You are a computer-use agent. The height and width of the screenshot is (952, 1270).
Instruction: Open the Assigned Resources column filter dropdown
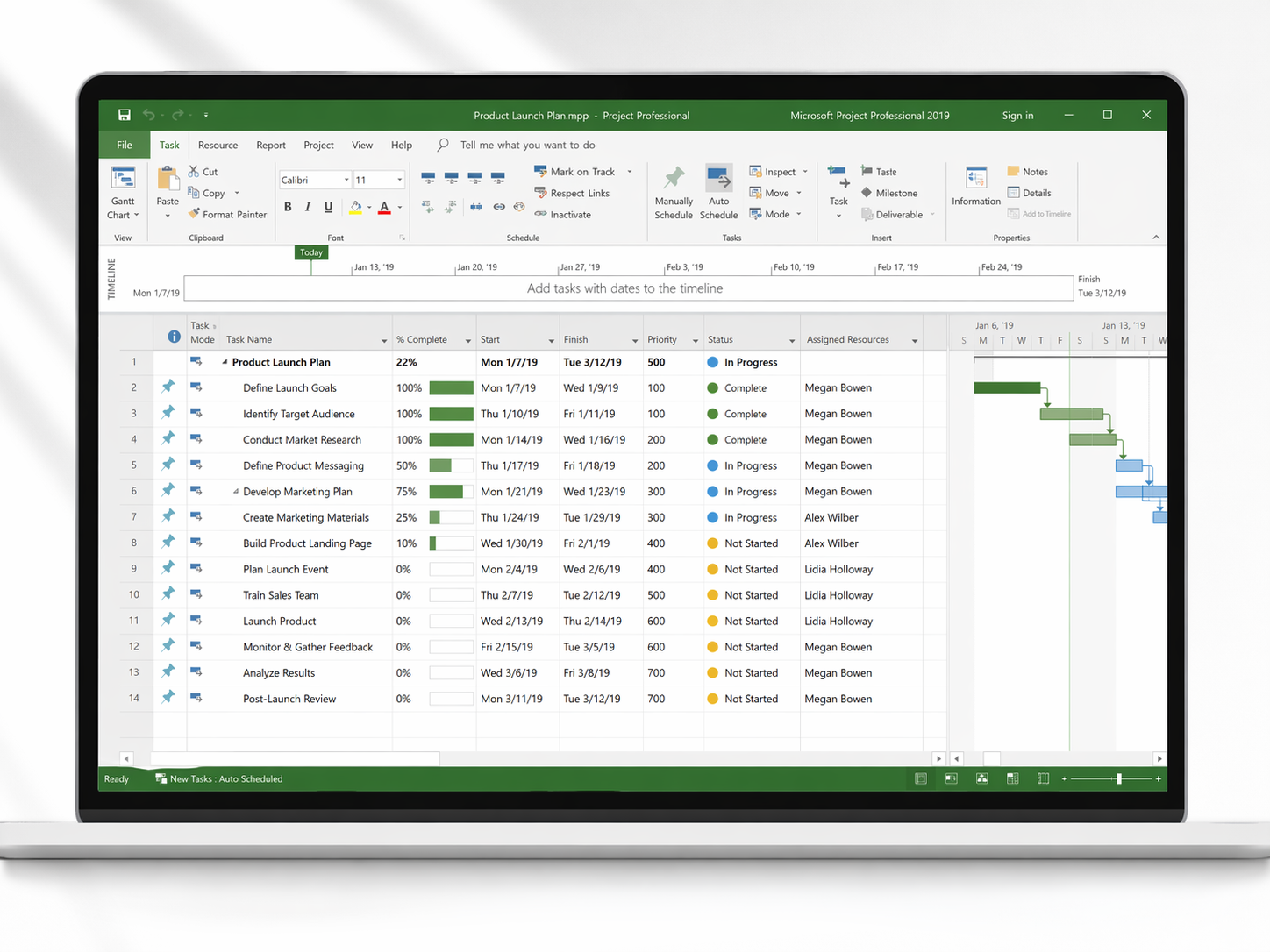915,340
